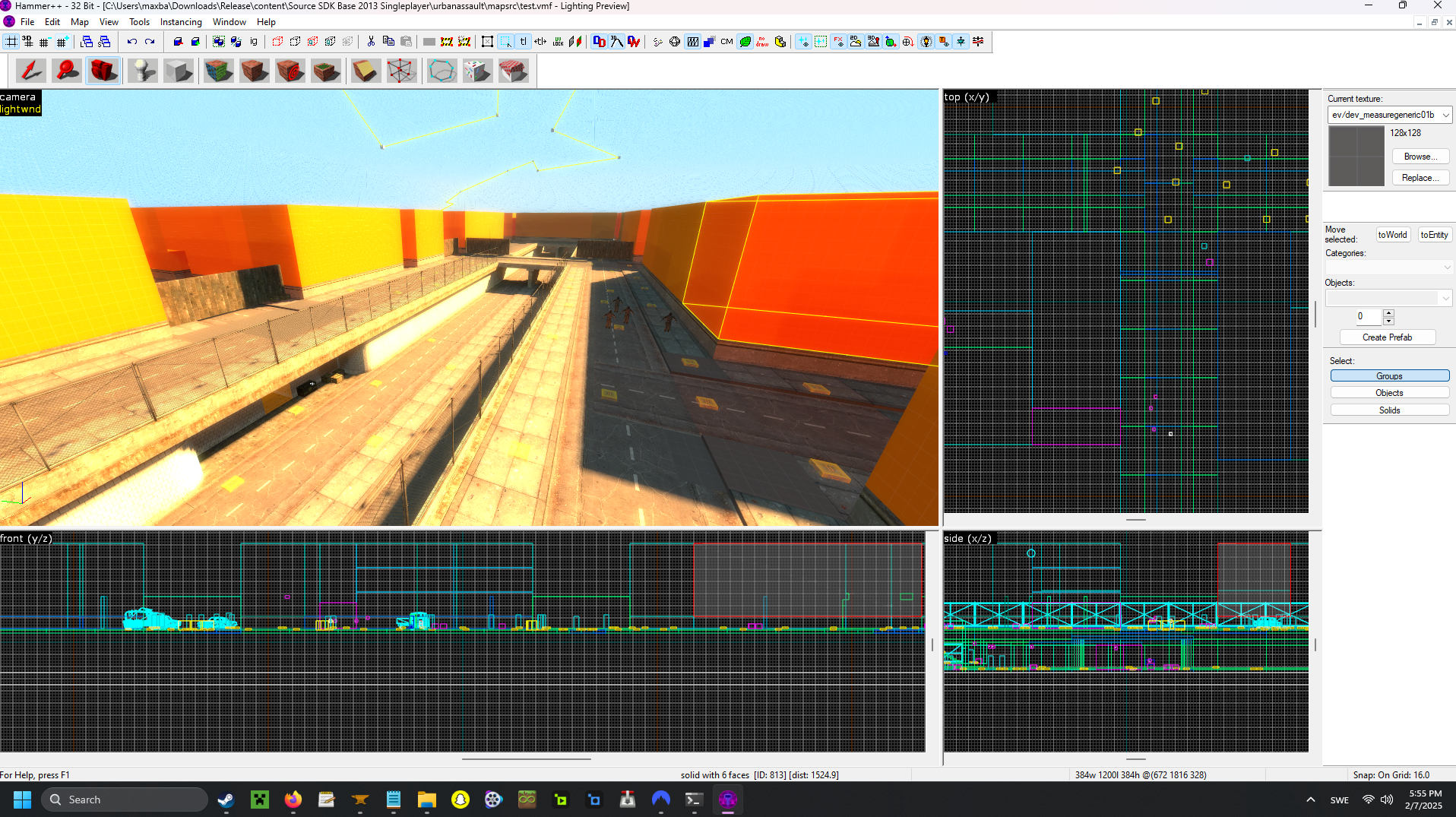Set selection mode to Objects

coord(1389,393)
